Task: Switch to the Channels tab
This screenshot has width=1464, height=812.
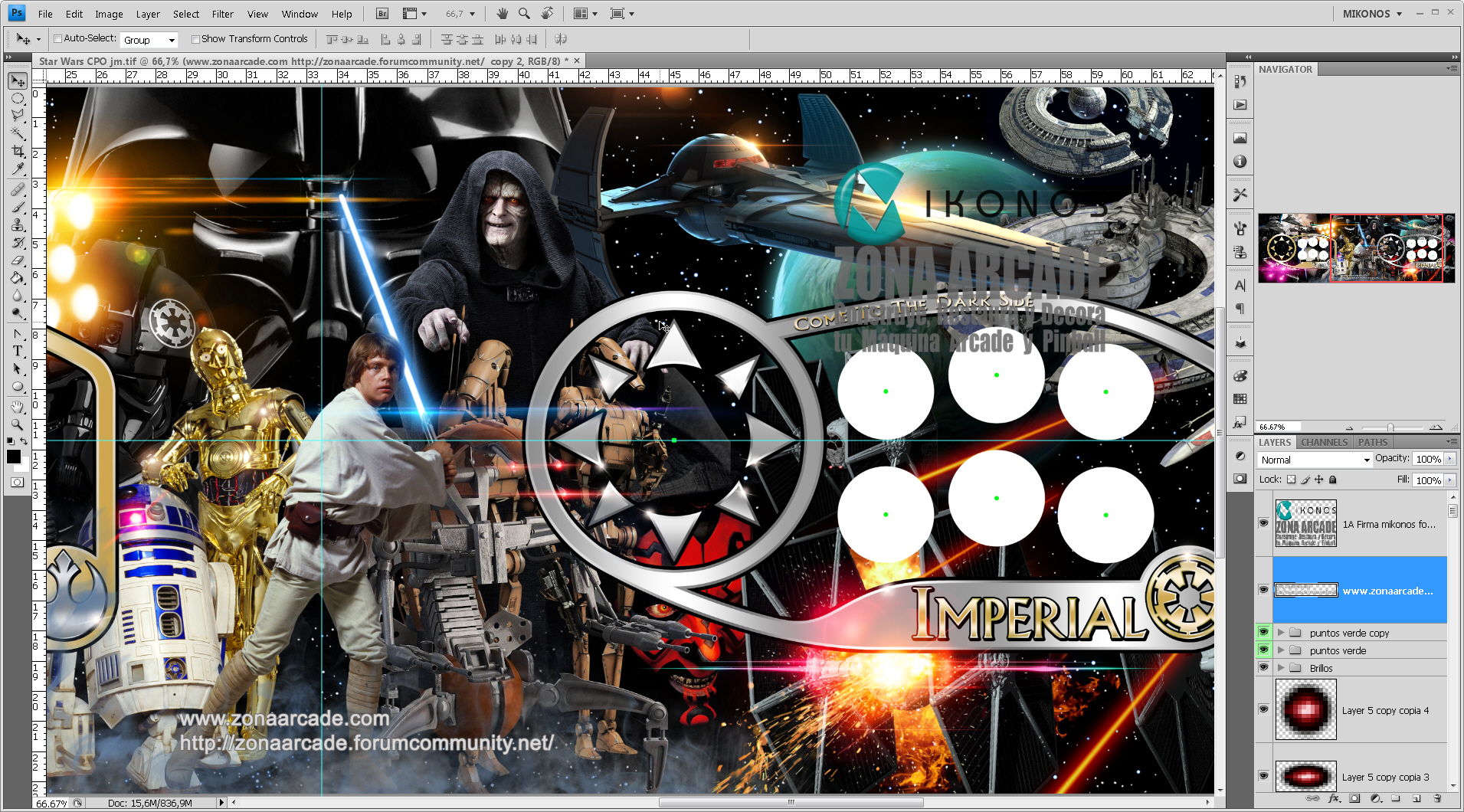Action: [1324, 442]
